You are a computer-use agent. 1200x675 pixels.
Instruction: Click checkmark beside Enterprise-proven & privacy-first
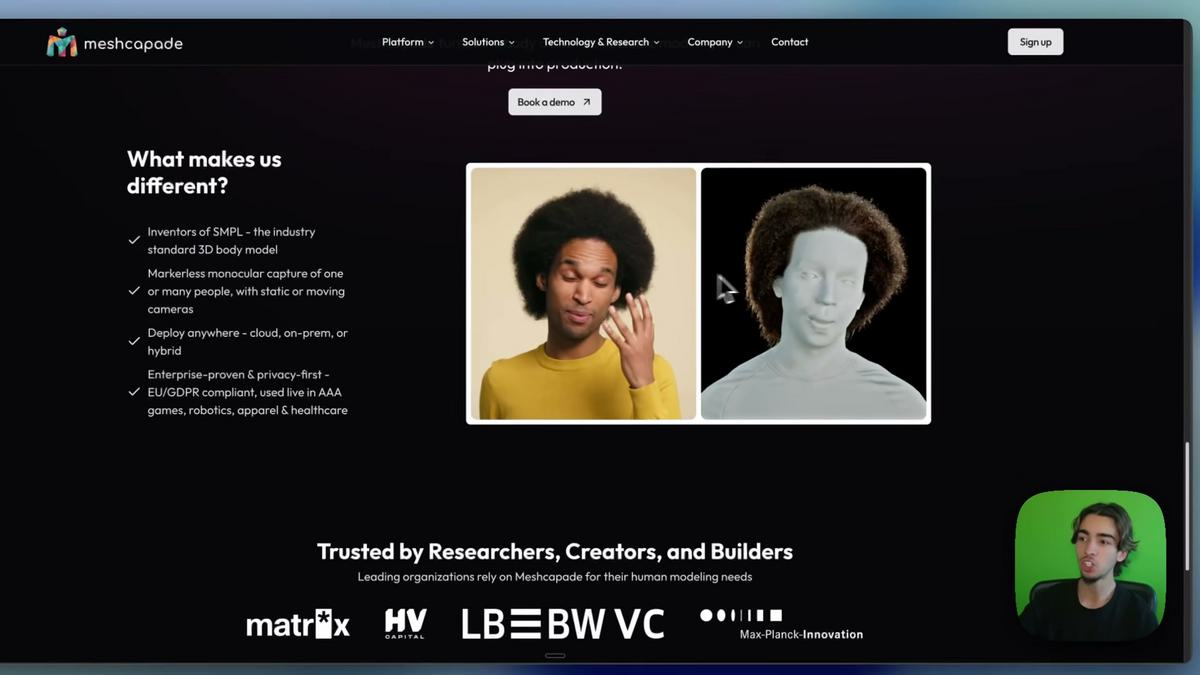(x=134, y=392)
